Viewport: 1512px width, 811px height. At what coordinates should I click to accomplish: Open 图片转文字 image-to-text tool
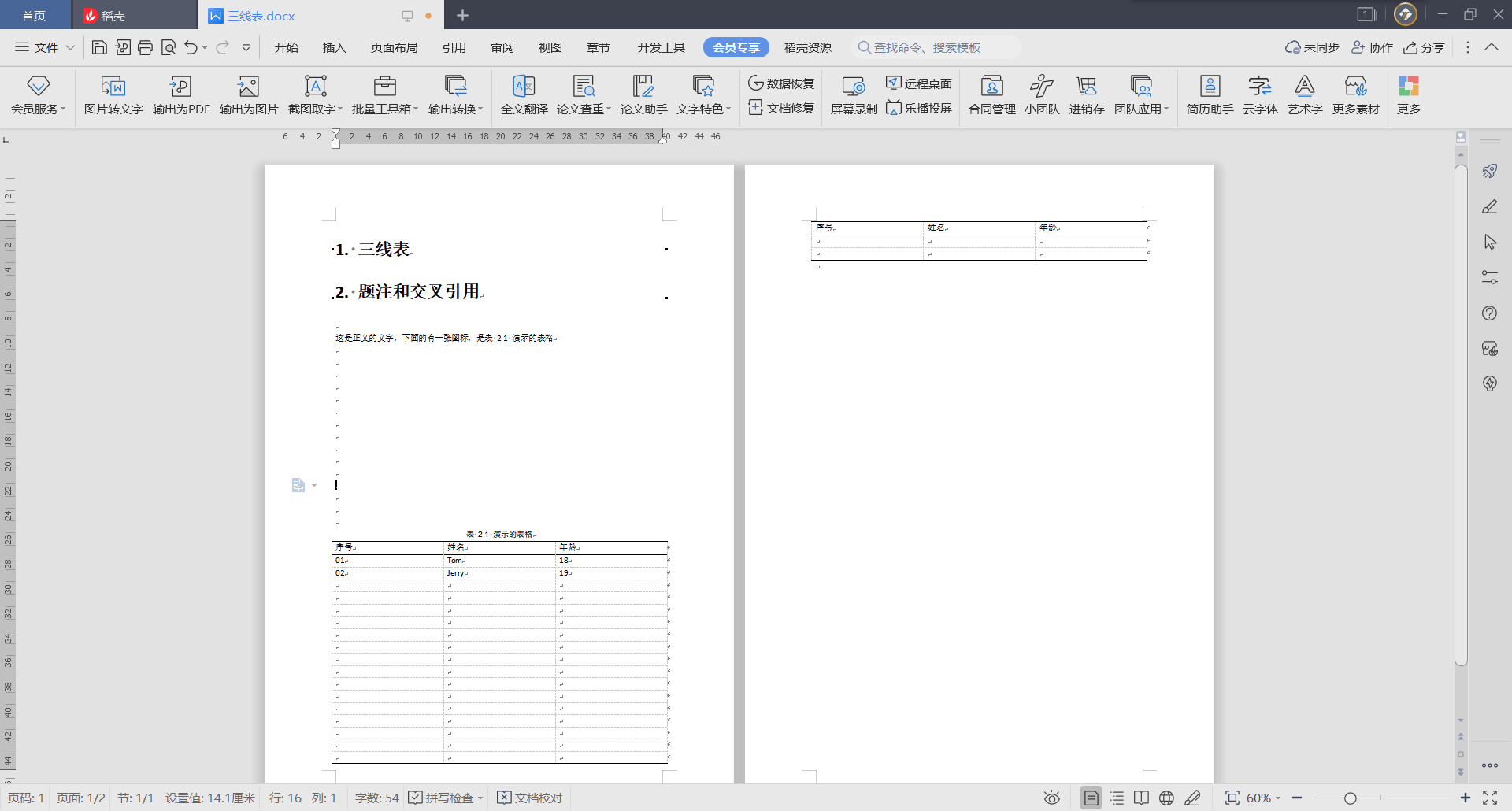pyautogui.click(x=113, y=94)
